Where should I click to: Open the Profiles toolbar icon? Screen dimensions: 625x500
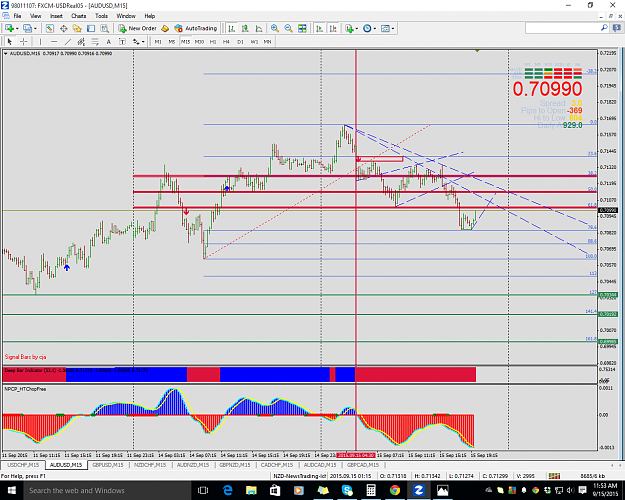point(27,28)
